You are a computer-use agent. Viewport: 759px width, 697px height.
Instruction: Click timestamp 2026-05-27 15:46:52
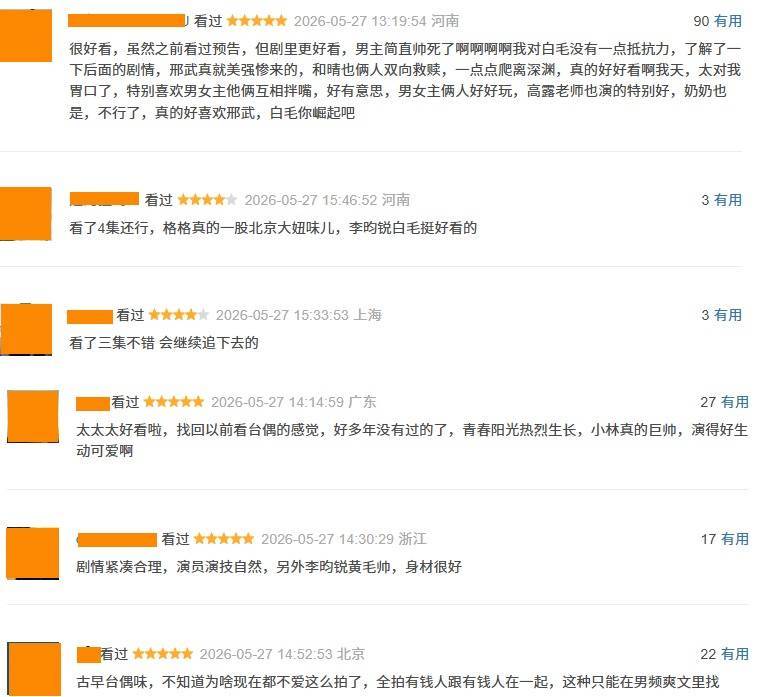(310, 200)
